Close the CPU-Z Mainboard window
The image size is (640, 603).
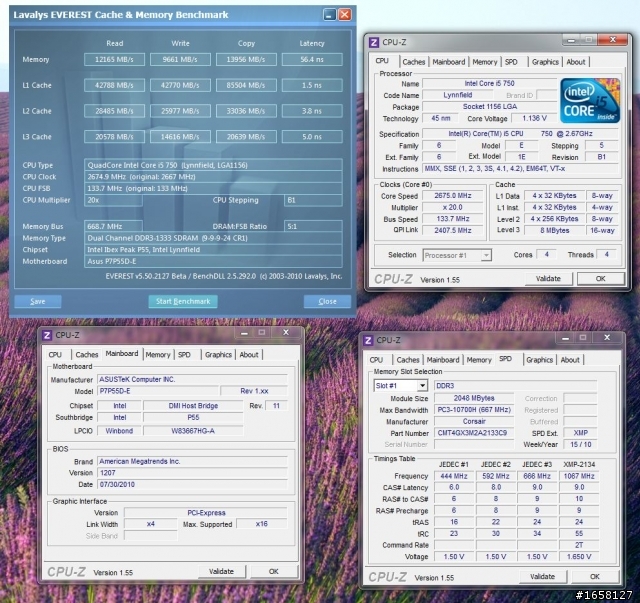tap(286, 332)
